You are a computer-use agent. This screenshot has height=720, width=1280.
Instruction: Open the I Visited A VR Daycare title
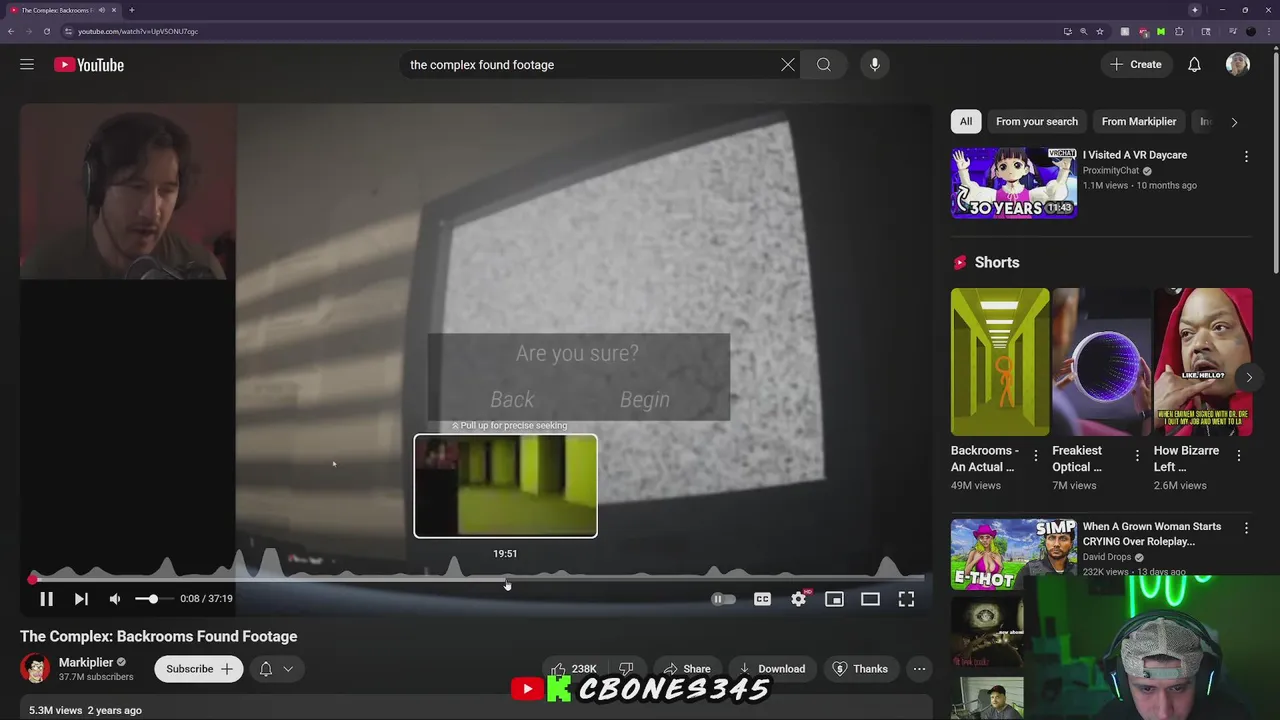1135,155
